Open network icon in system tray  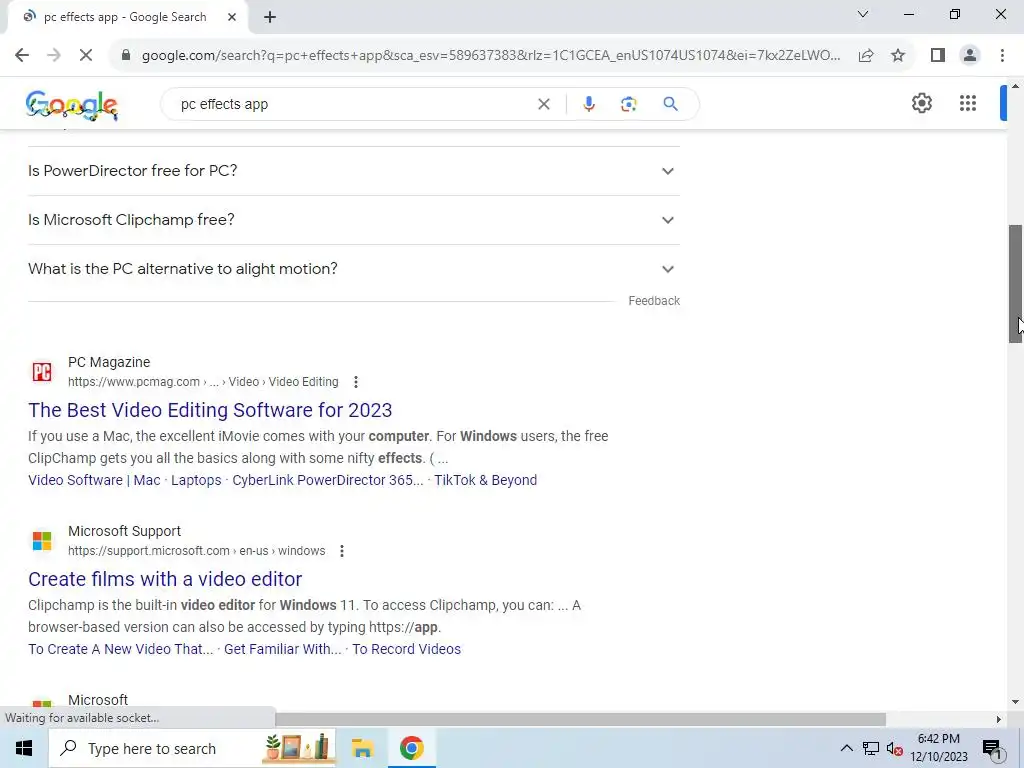tap(871, 748)
